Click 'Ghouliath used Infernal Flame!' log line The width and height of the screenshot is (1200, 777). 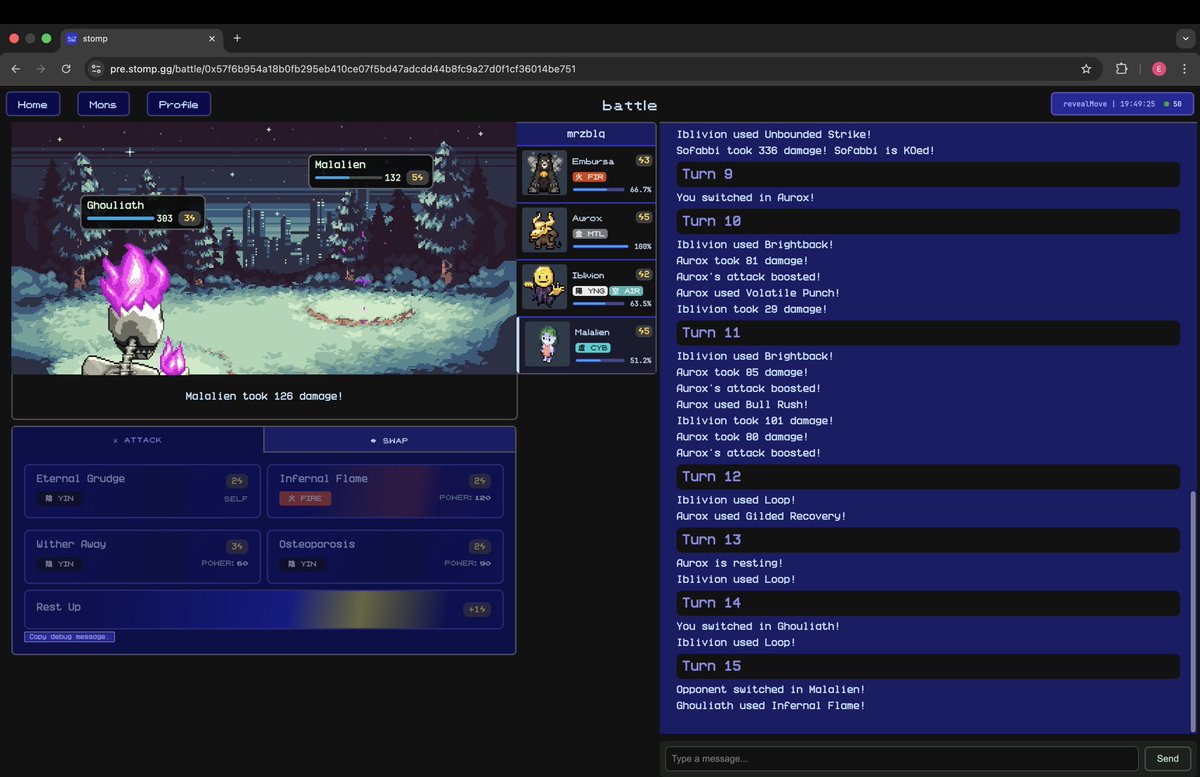coord(770,706)
